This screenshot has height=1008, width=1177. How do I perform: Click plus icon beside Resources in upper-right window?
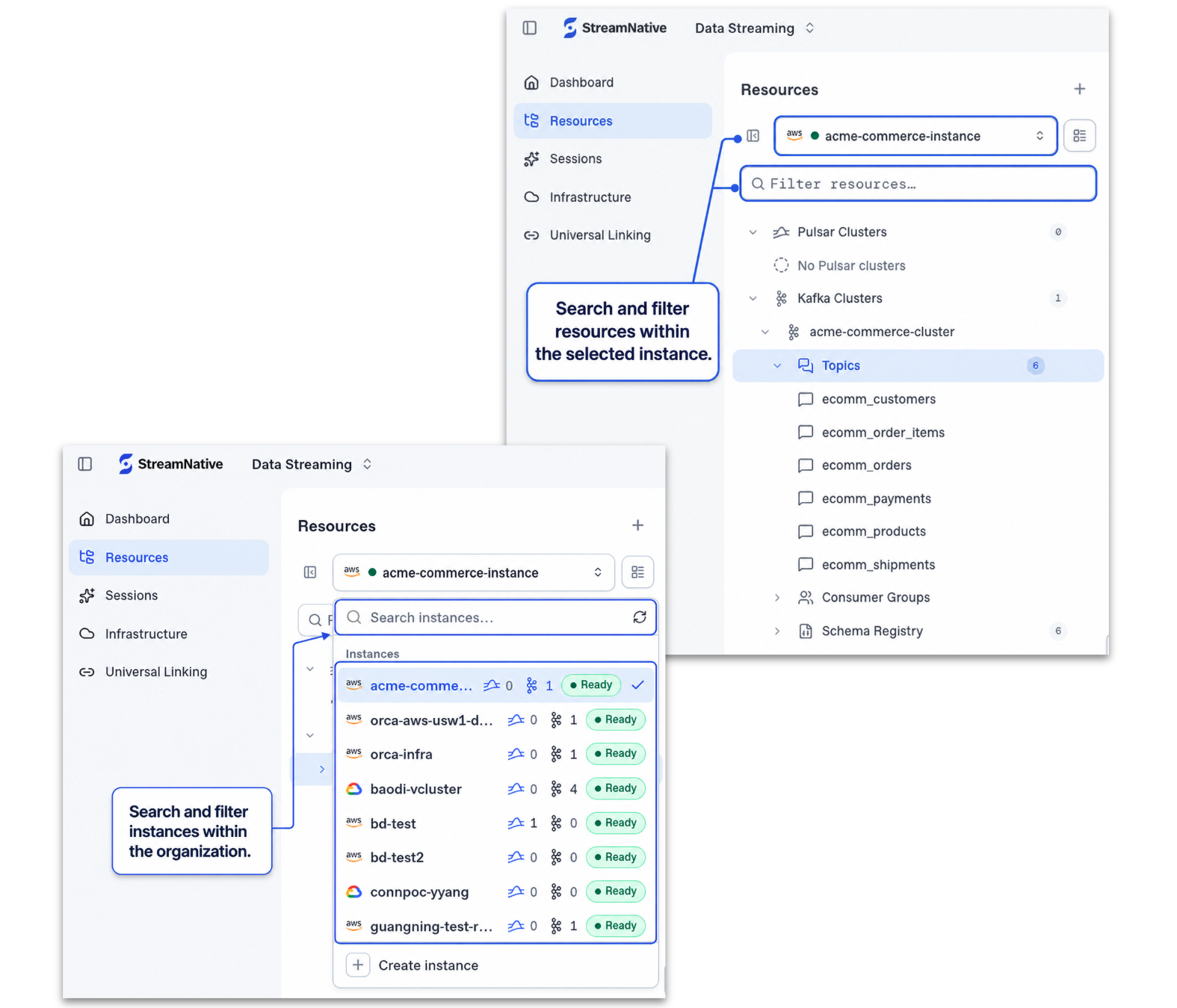pos(1079,89)
